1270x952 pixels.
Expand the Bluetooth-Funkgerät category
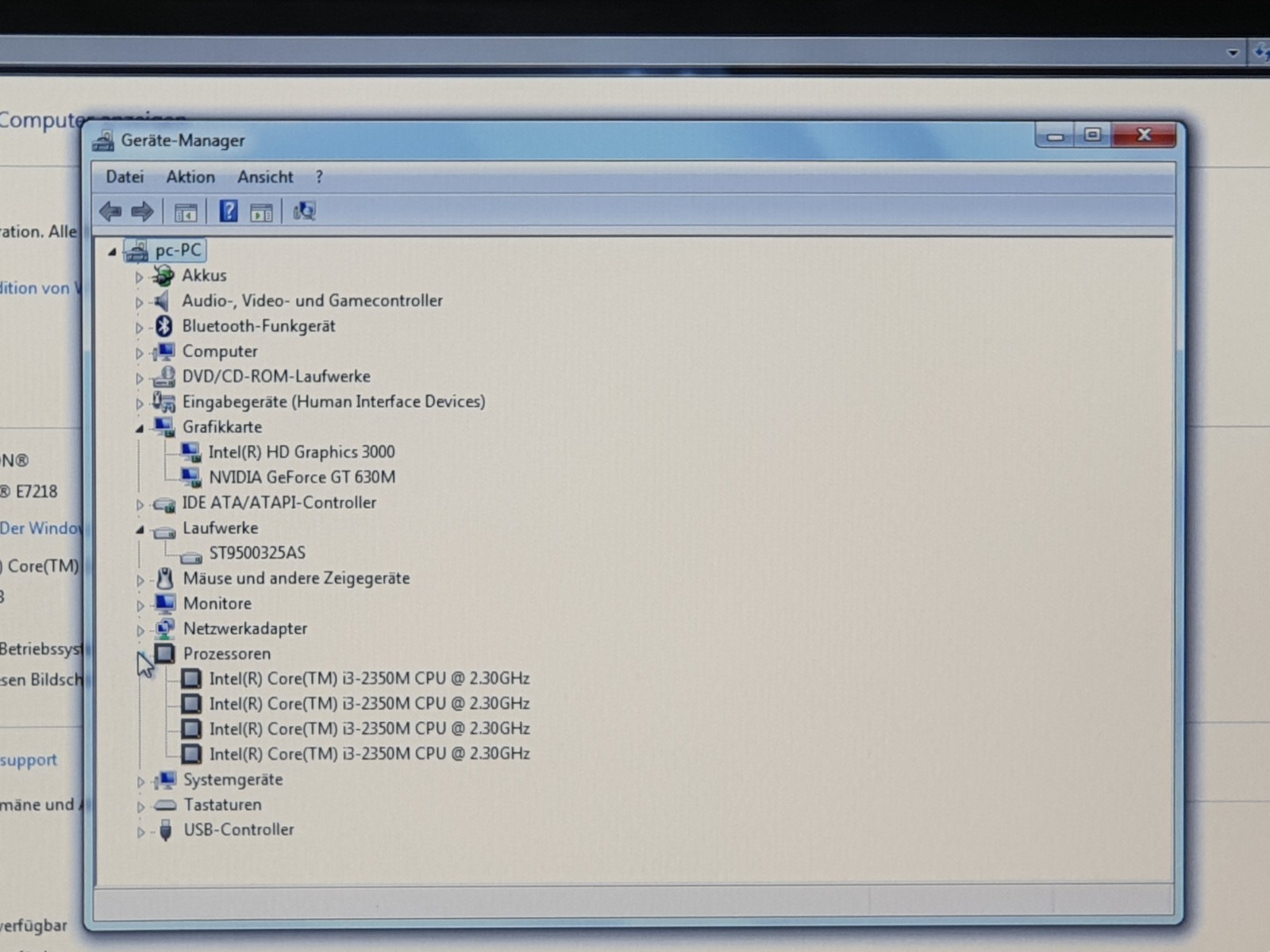click(139, 328)
